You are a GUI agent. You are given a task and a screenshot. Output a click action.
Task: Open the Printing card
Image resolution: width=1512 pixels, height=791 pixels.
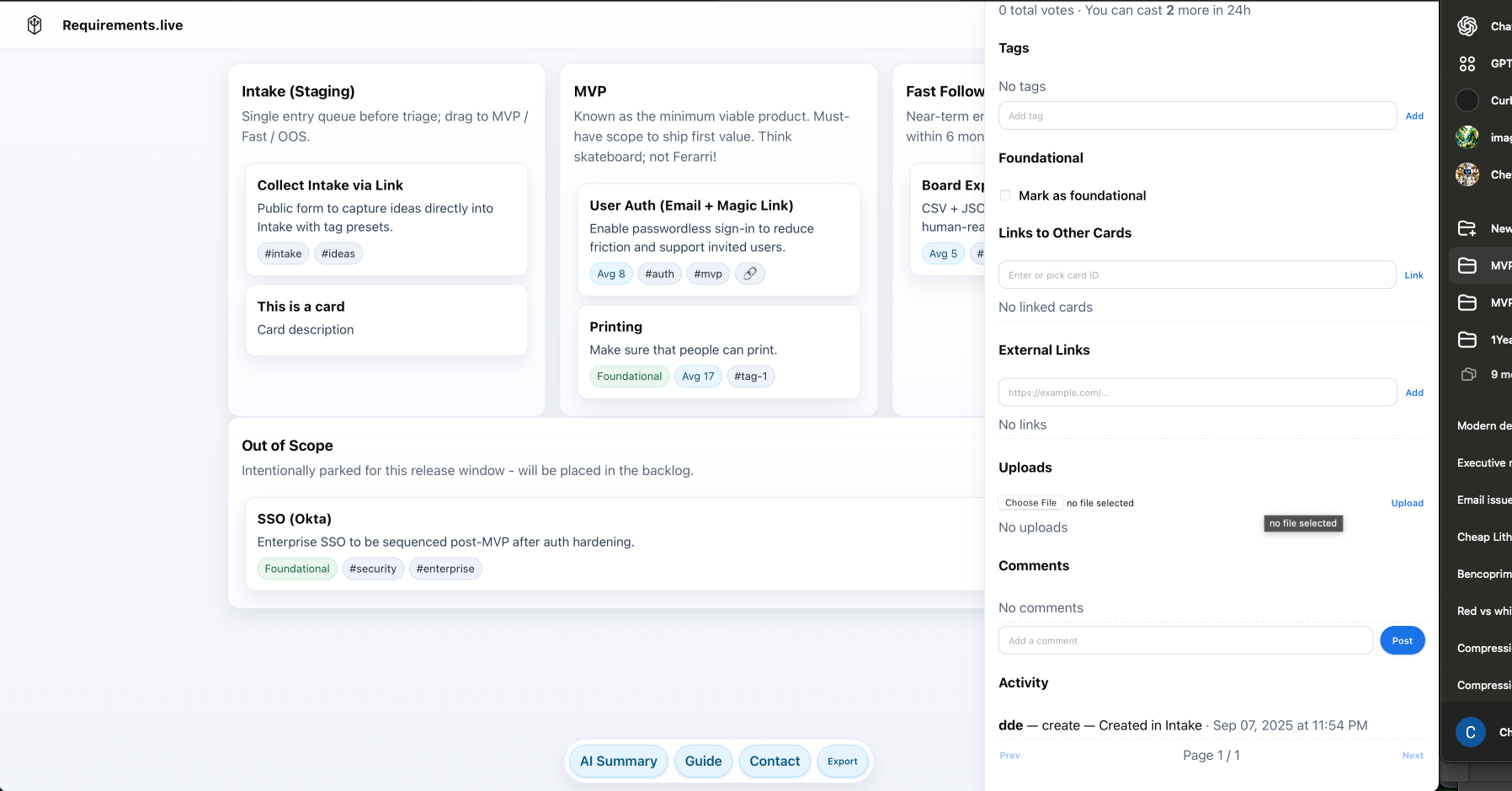[x=718, y=337]
